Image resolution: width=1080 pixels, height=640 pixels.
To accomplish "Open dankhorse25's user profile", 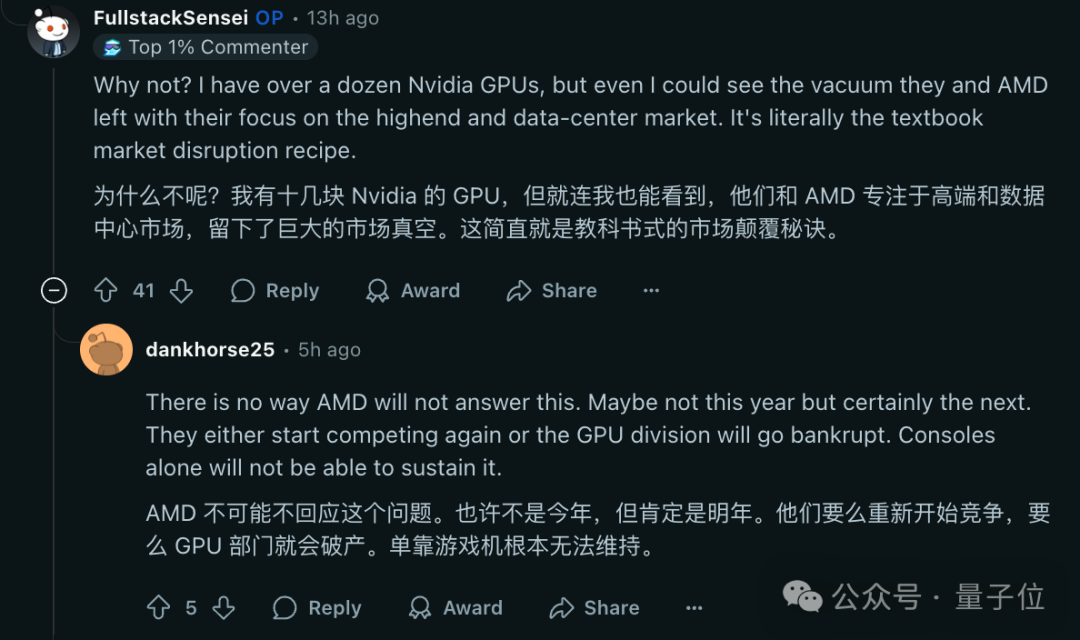I will pyautogui.click(x=210, y=350).
